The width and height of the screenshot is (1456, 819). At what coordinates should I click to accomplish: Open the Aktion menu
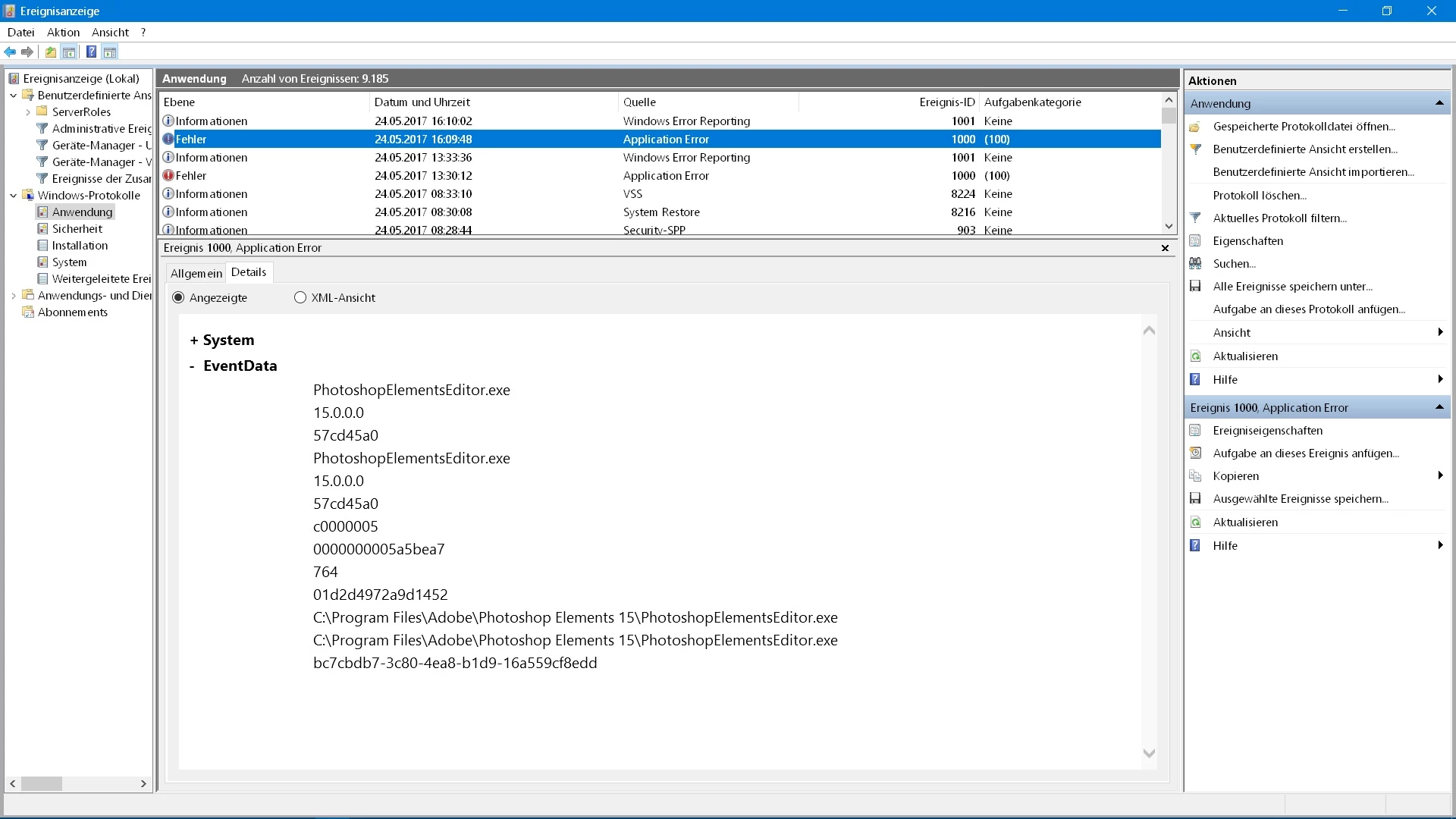(x=63, y=32)
